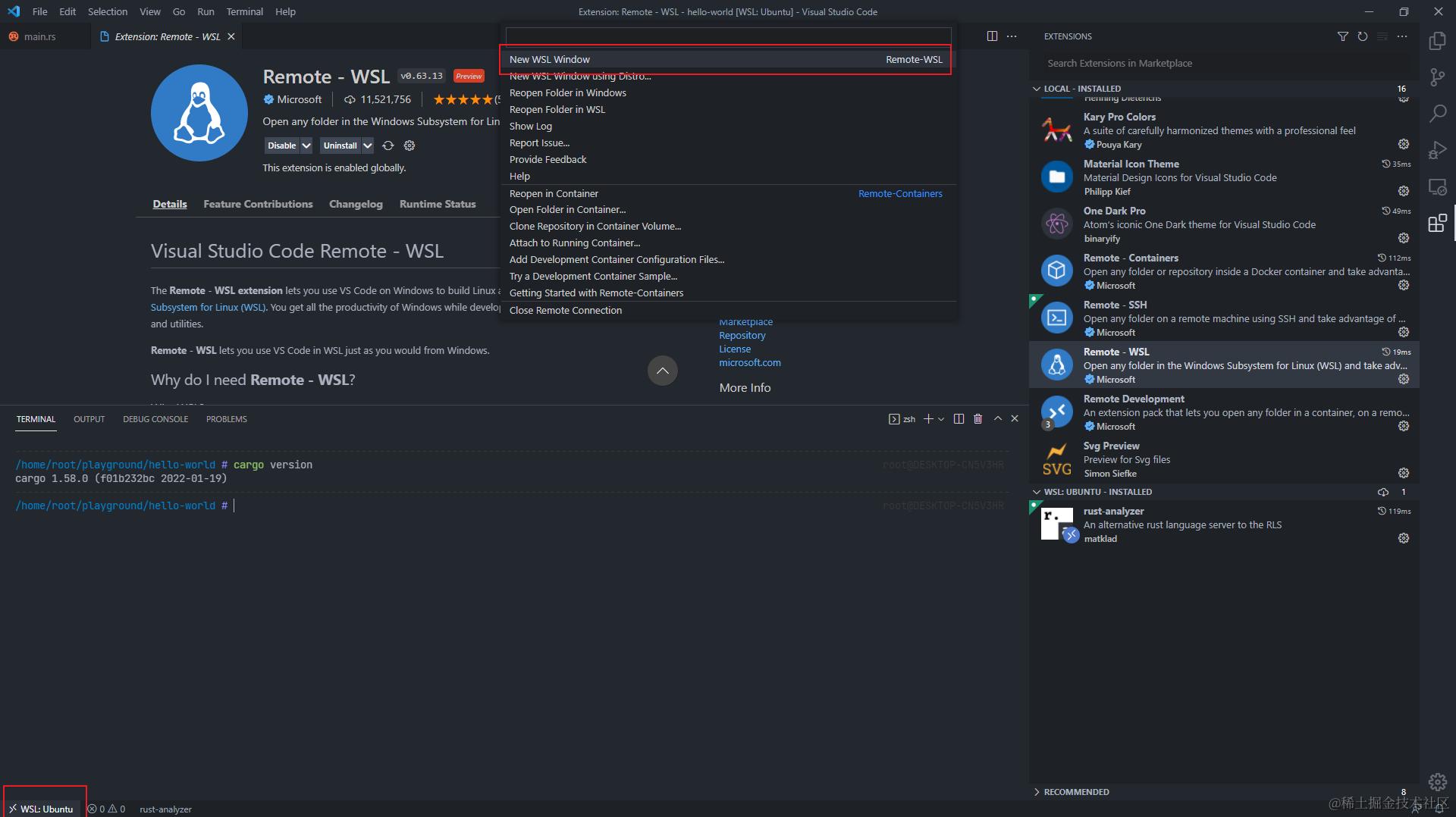Image resolution: width=1456 pixels, height=817 pixels.
Task: Select New WSL Window from the menu
Action: (549, 59)
